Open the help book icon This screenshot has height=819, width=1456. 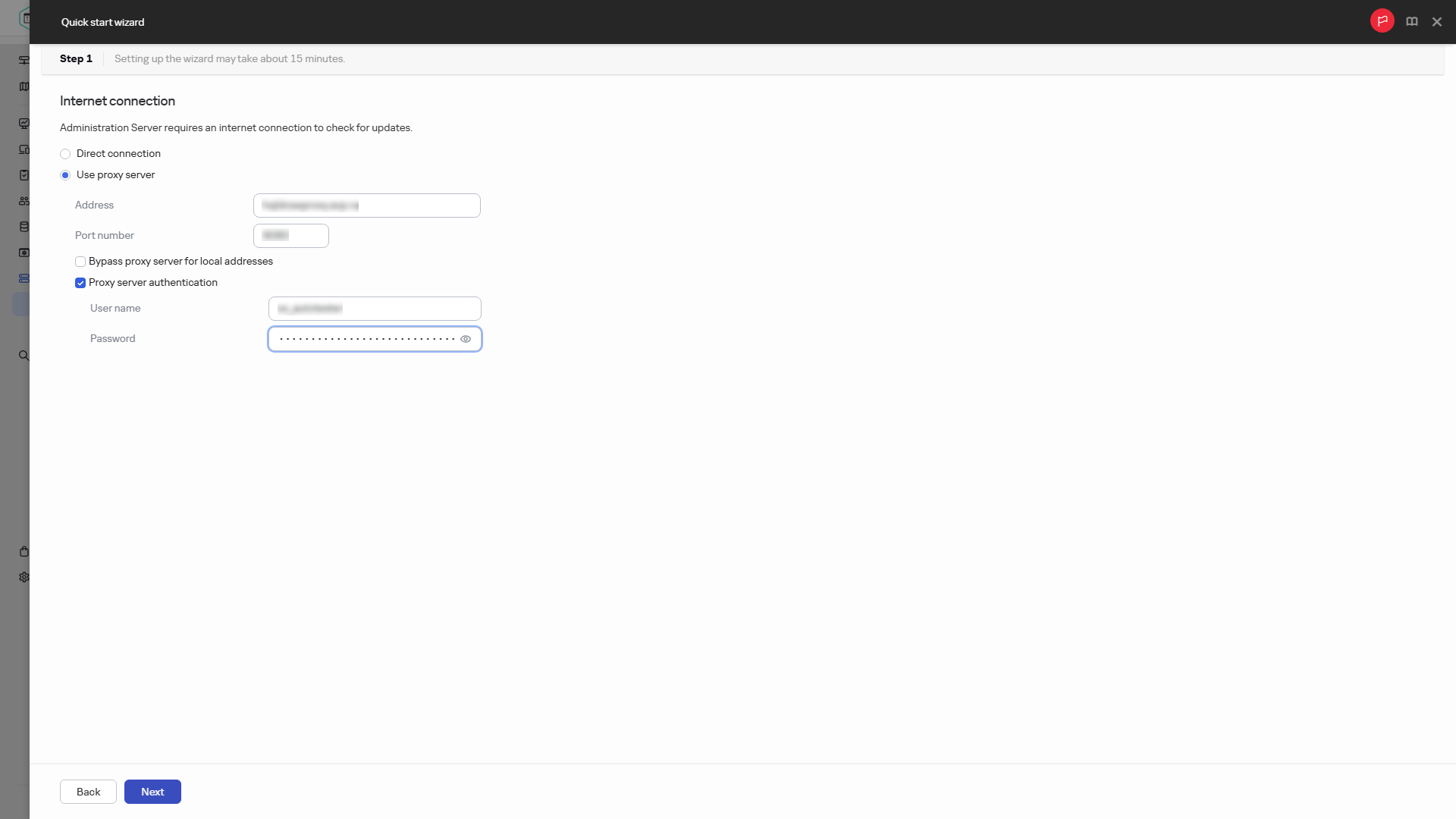click(x=1411, y=22)
